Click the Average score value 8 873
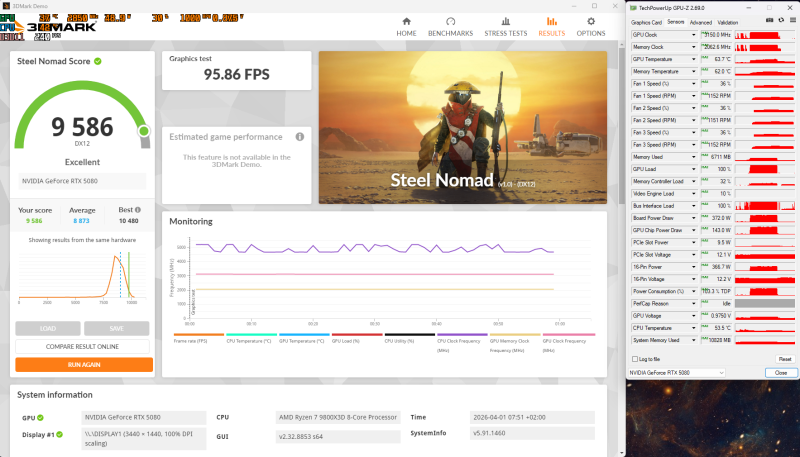800x457 pixels. click(81, 221)
